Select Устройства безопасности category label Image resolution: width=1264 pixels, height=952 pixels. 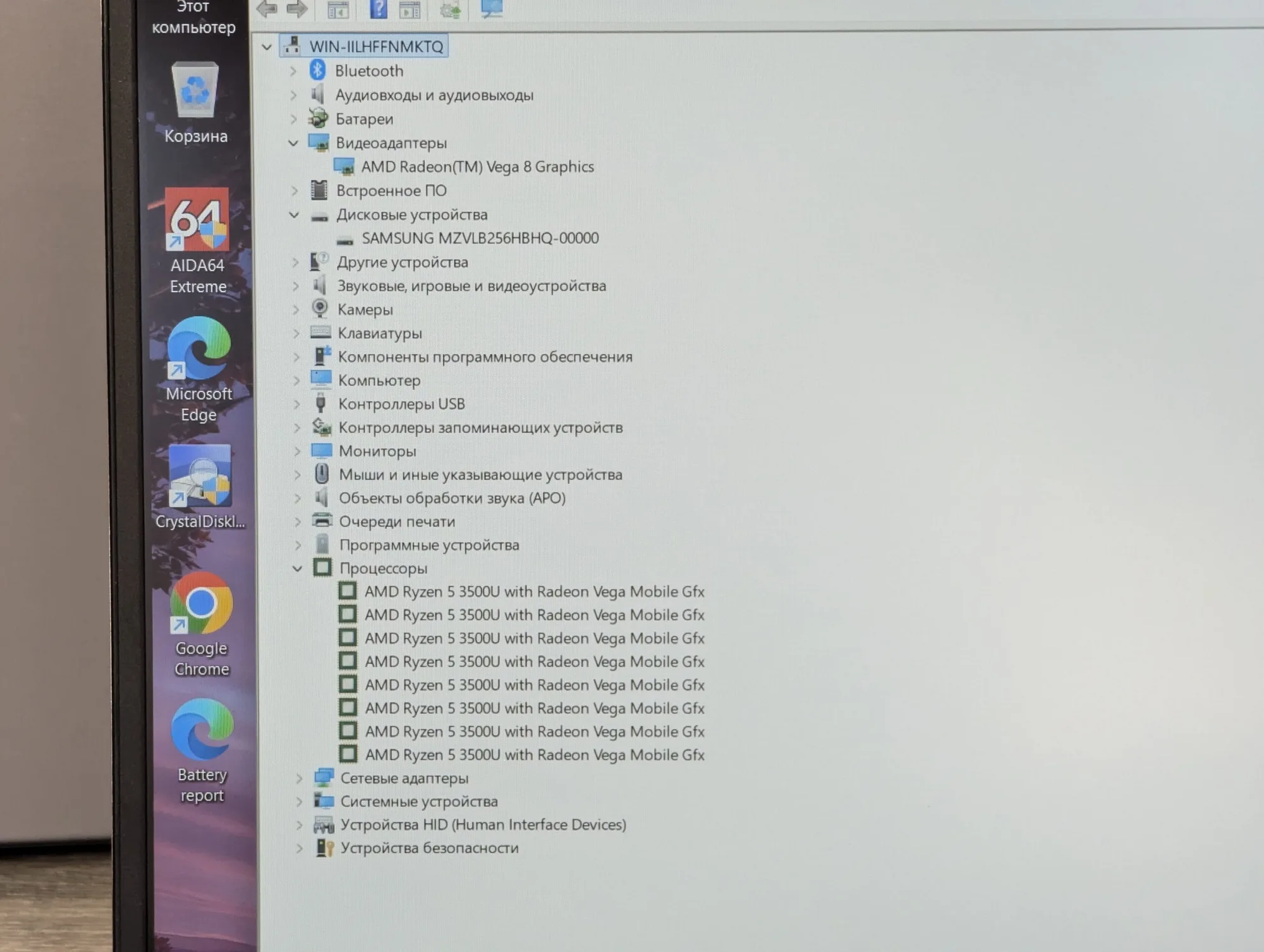(429, 848)
